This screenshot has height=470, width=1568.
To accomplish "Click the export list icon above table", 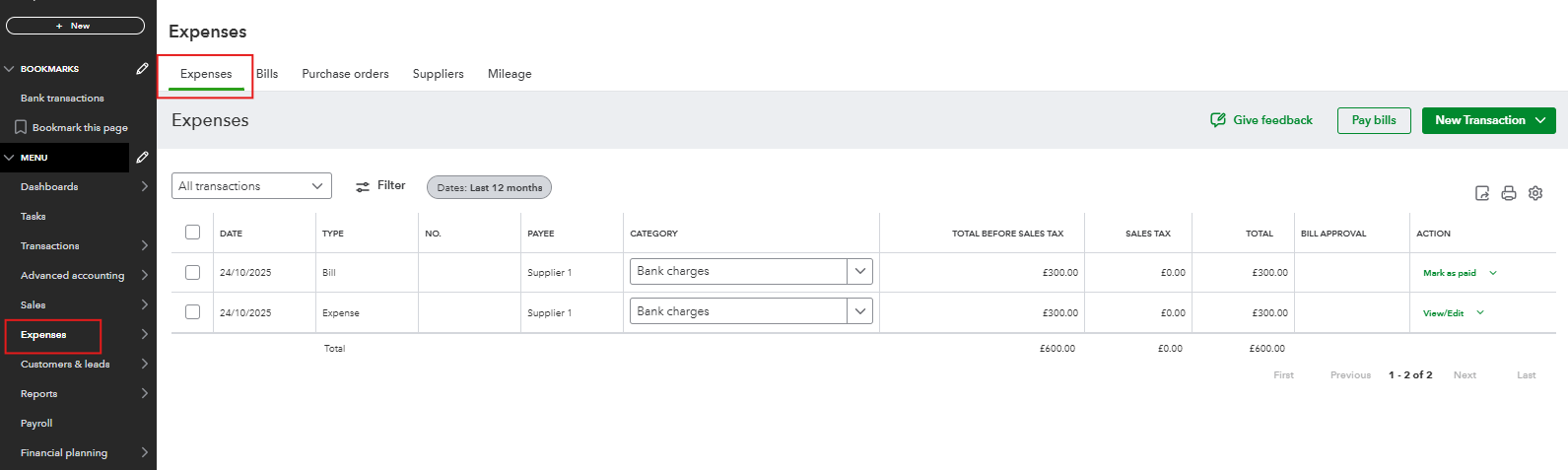I will coord(1482,193).
